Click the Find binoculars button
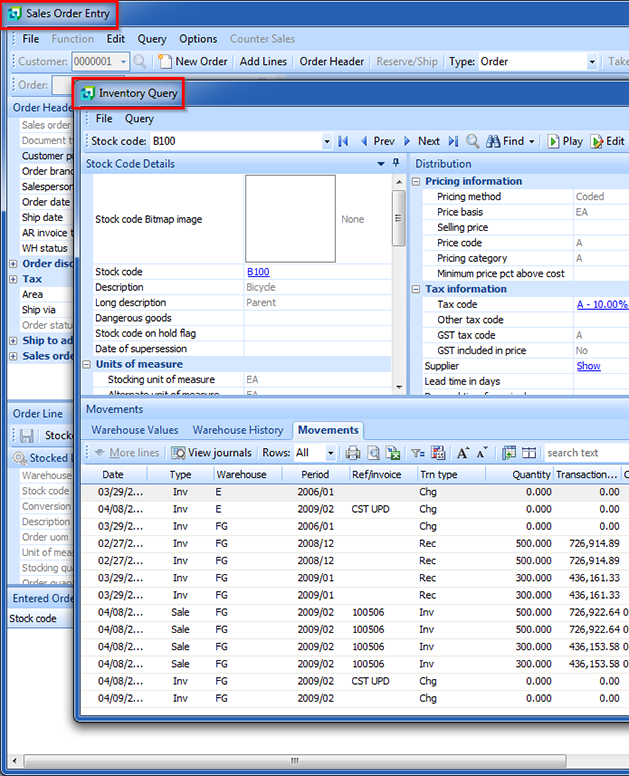 (x=505, y=142)
